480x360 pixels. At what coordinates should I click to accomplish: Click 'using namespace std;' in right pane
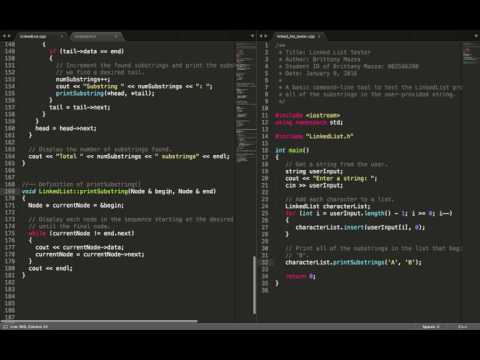tap(309, 122)
